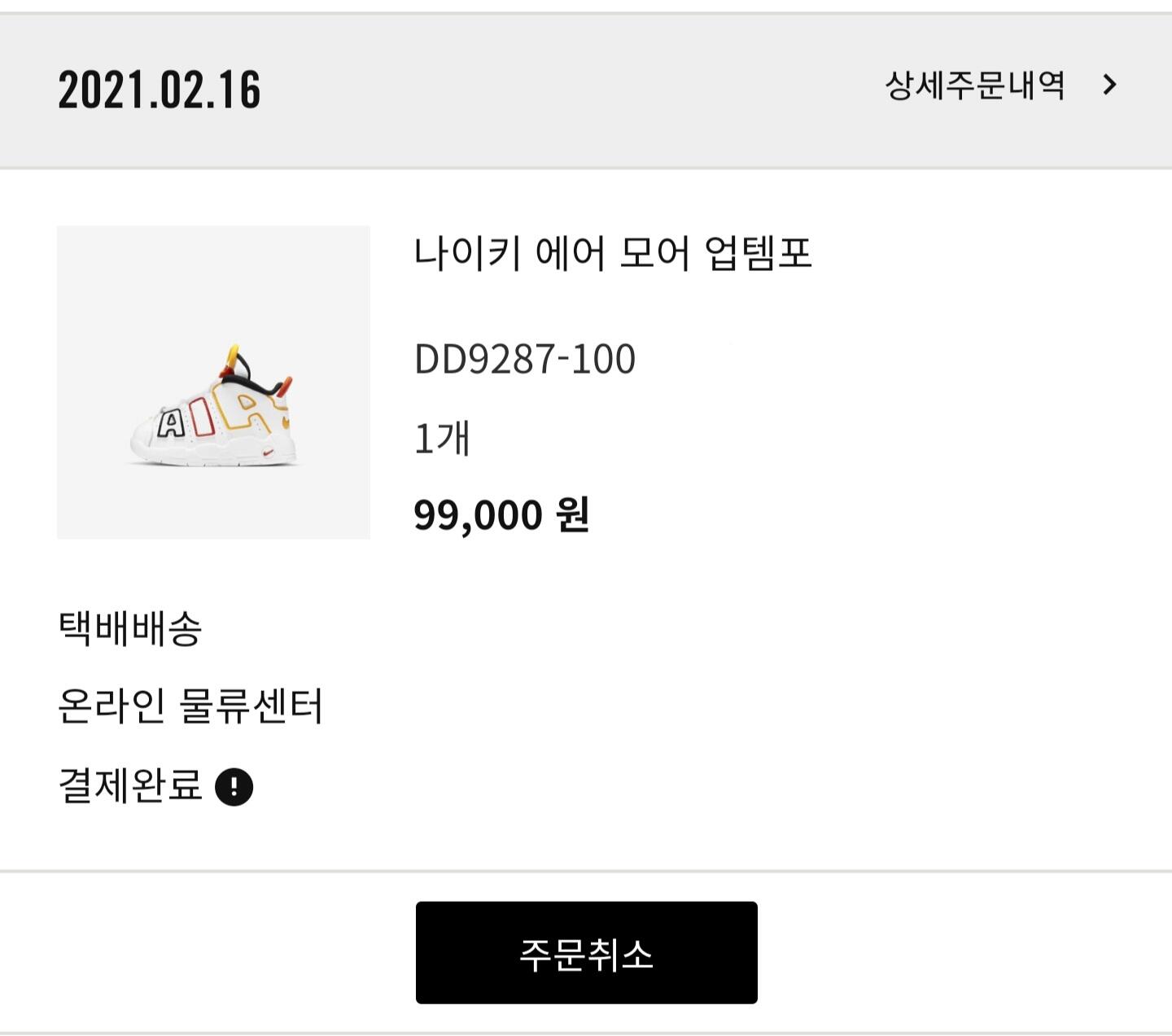This screenshot has width=1172, height=1036.
Task: Click the quantity 1개 text
Action: point(442,439)
